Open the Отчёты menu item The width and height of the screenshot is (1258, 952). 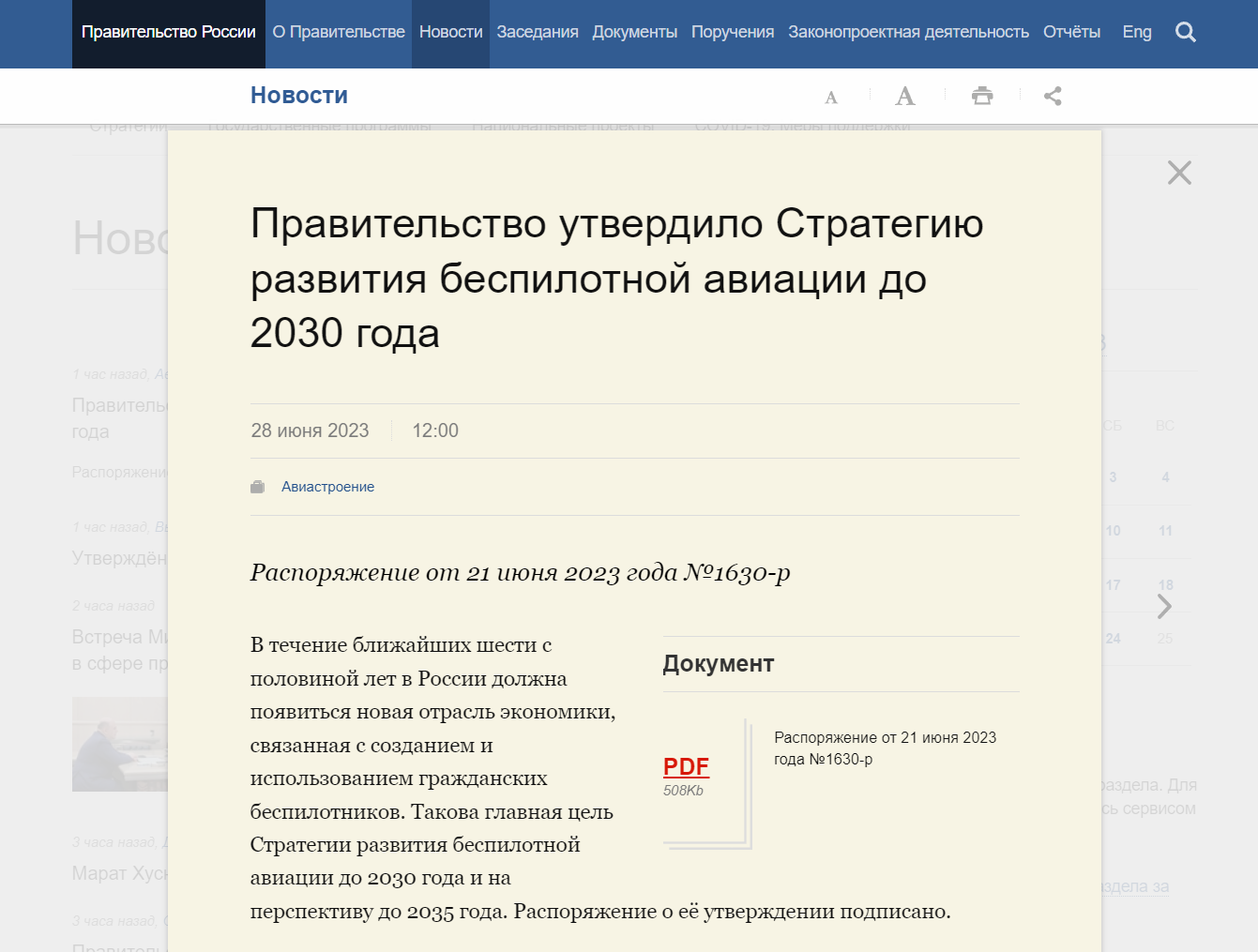coord(1071,33)
